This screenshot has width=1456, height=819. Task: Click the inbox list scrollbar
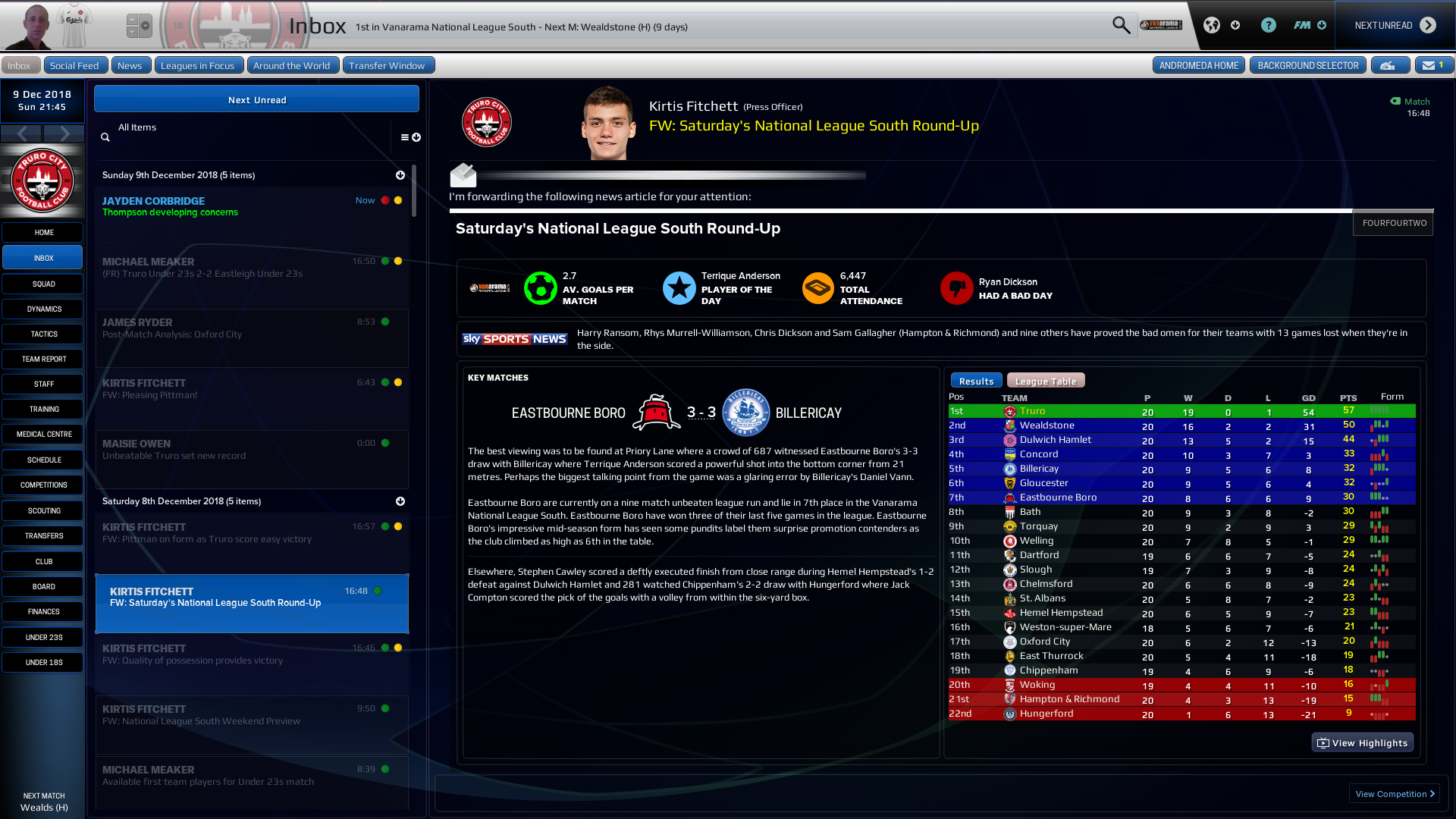[413, 191]
